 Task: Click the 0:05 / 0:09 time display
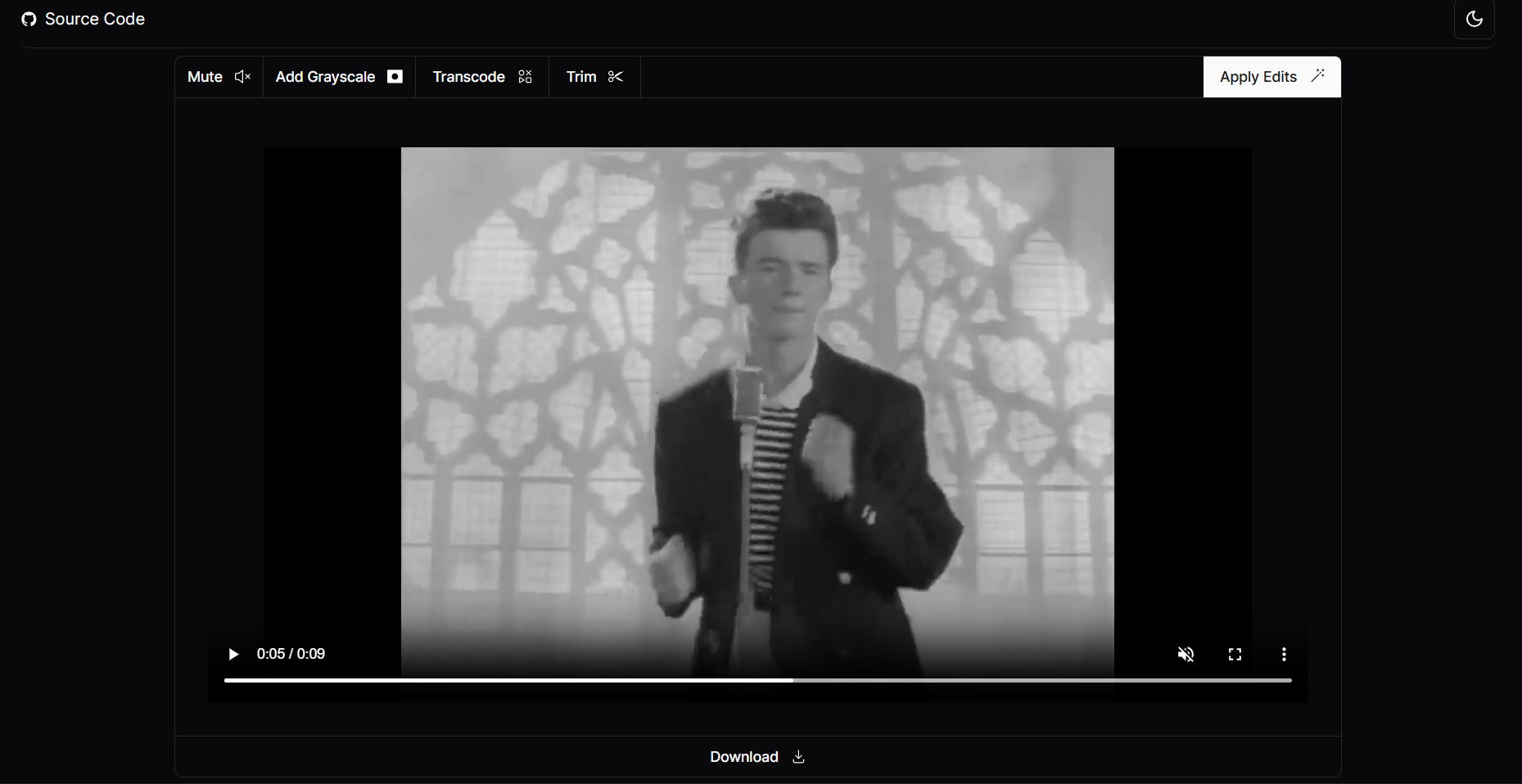(x=291, y=654)
